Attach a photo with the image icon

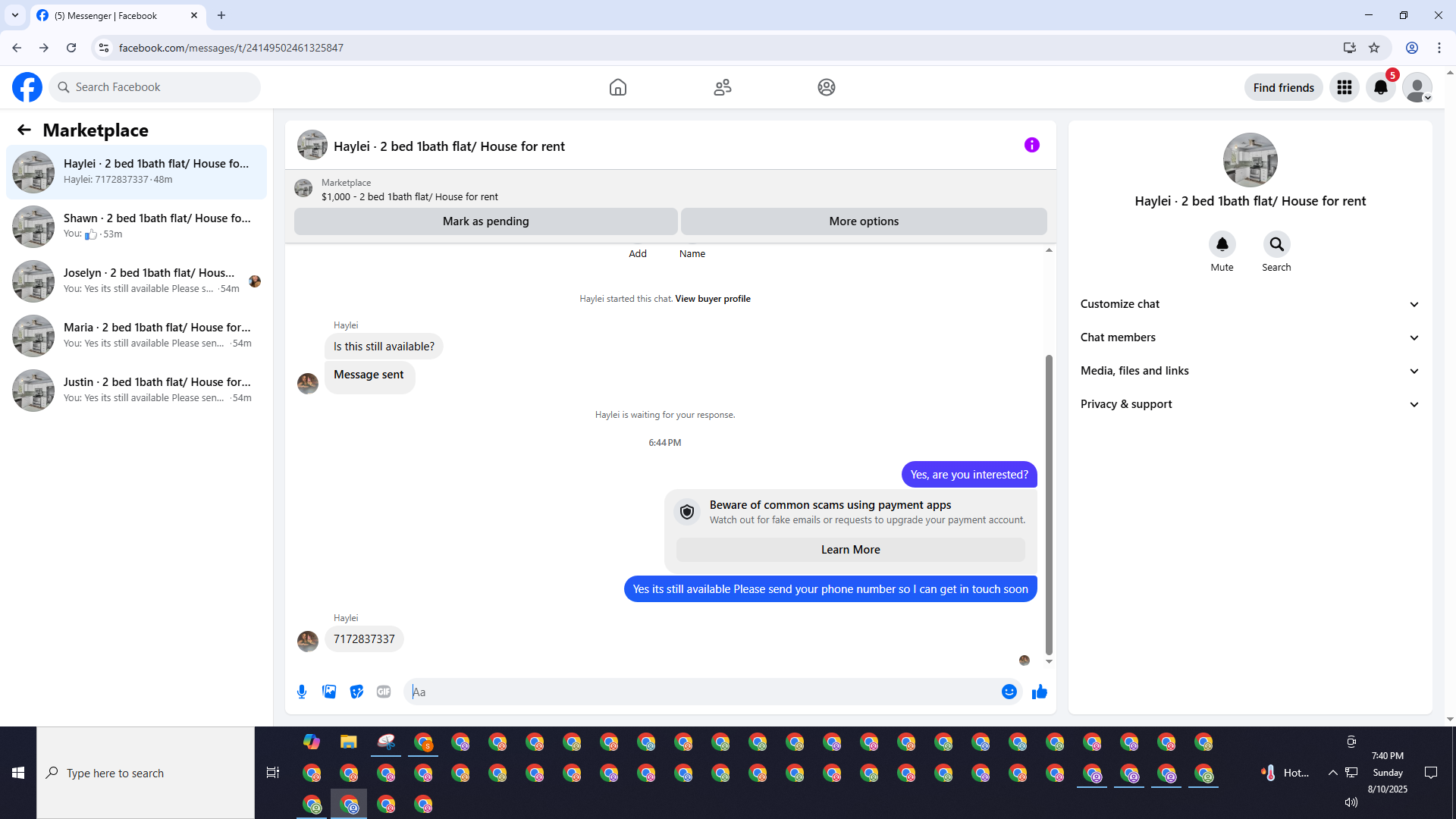329,692
